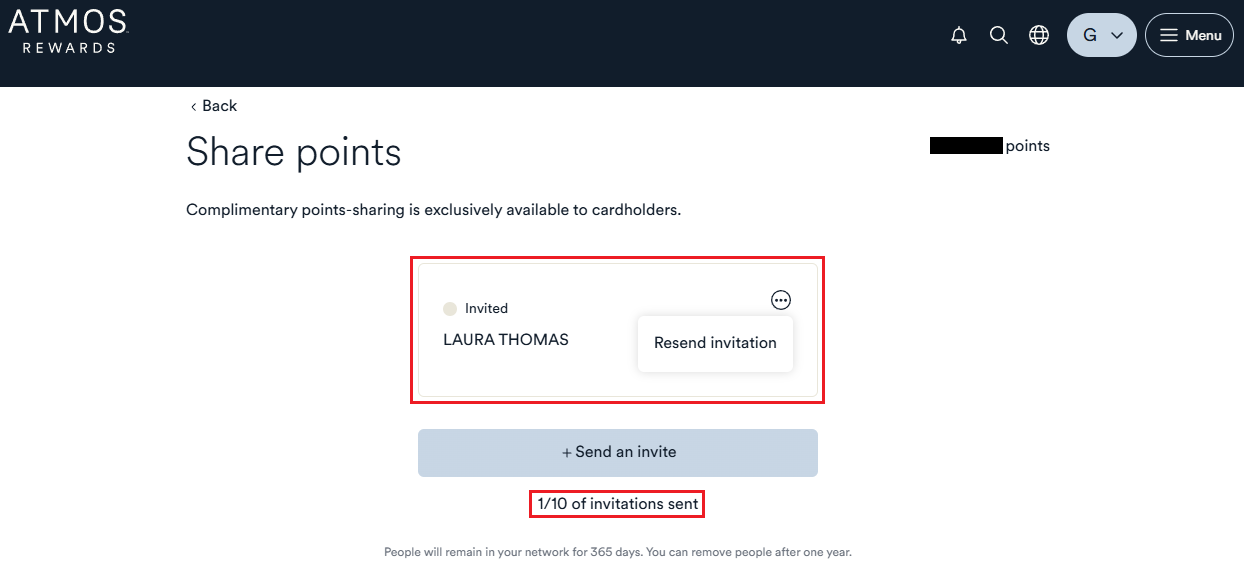Click the three-dot options icon on invite card
This screenshot has height=566, width=1244.
tap(781, 300)
